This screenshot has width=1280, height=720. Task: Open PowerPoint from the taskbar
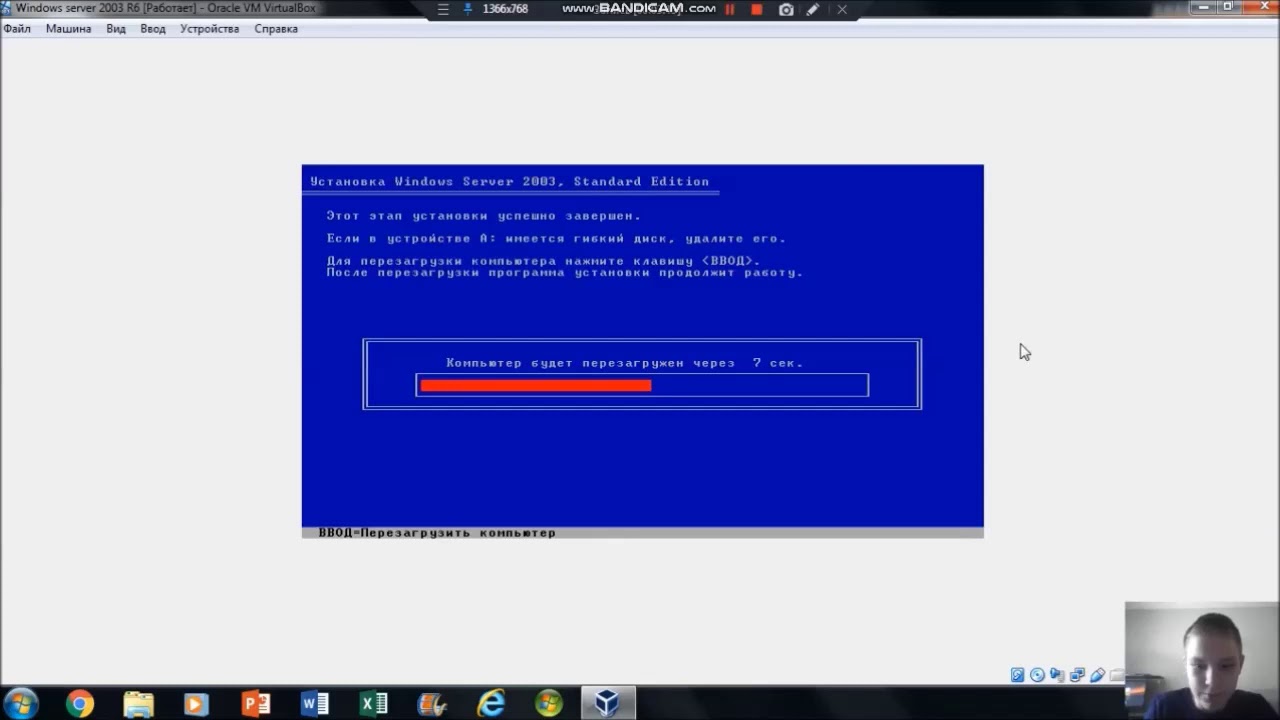coord(256,704)
